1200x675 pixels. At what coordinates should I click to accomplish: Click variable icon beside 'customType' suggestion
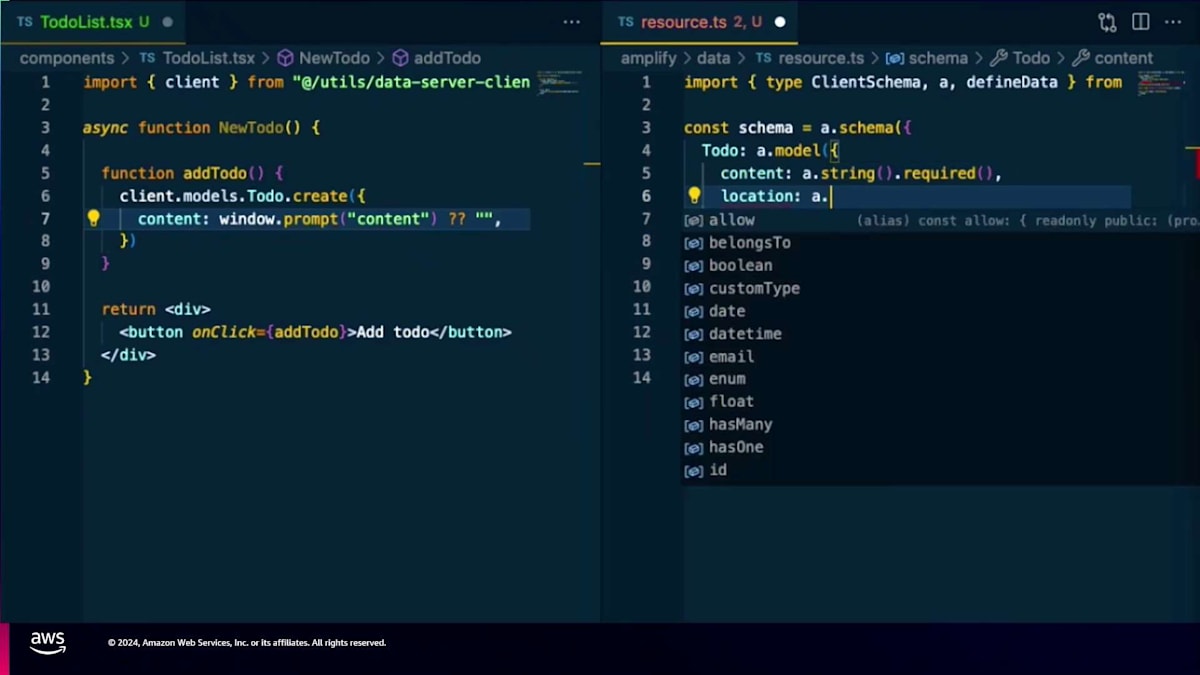tap(693, 289)
